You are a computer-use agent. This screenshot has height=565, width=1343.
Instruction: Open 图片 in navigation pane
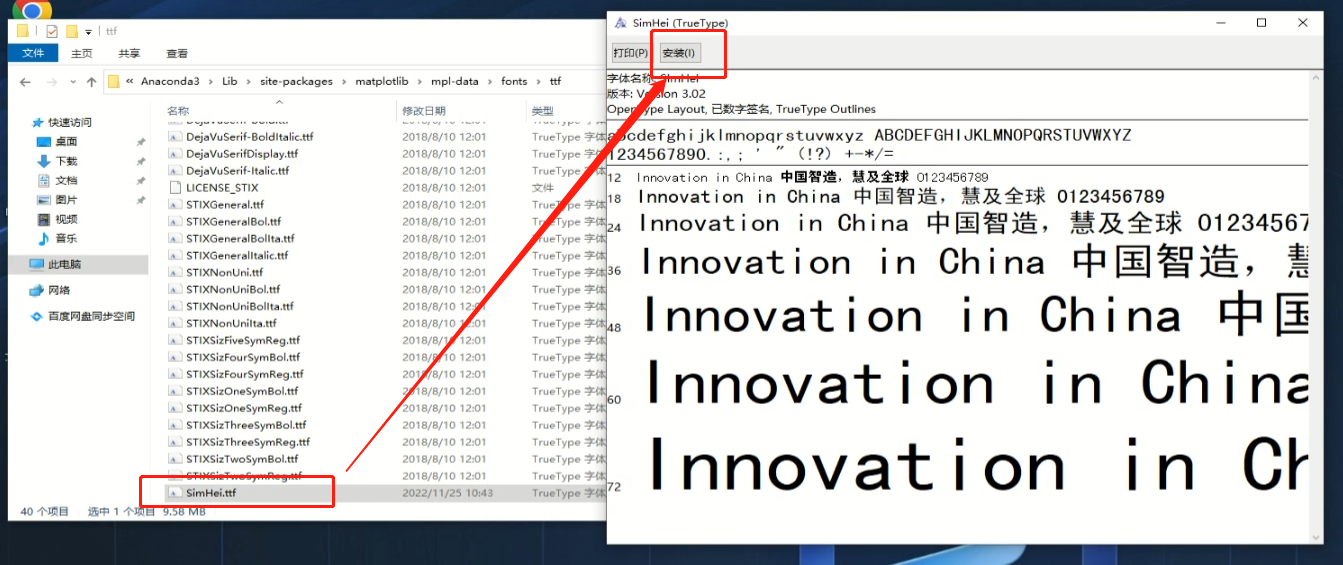tap(66, 200)
